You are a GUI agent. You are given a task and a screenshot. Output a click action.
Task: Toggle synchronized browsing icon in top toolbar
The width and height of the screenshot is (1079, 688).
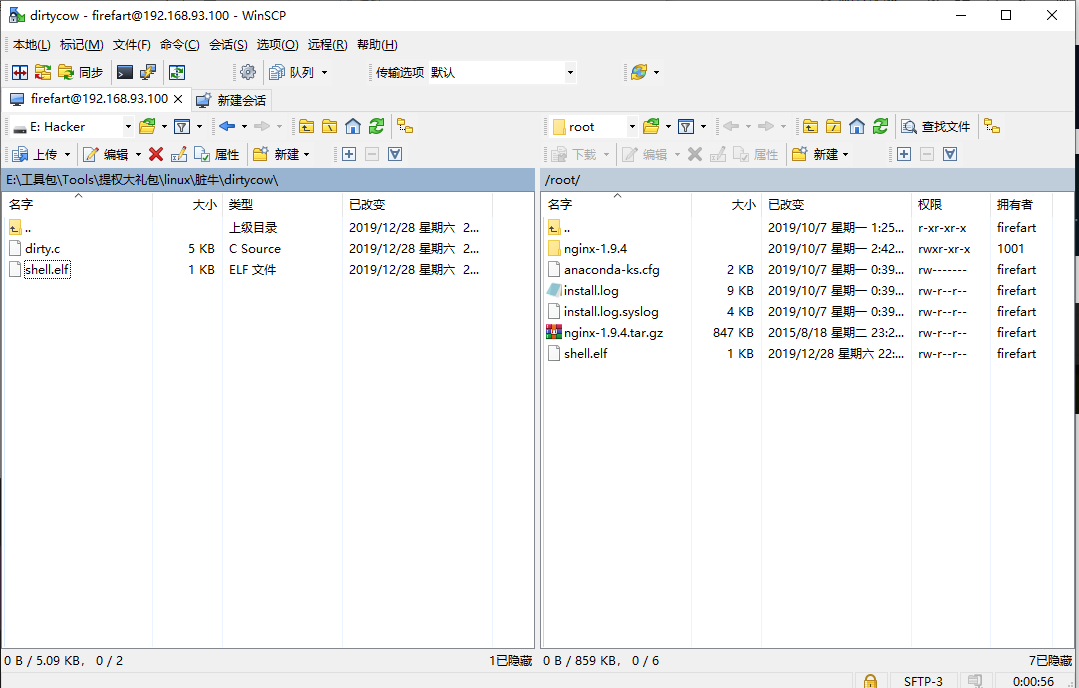click(177, 72)
